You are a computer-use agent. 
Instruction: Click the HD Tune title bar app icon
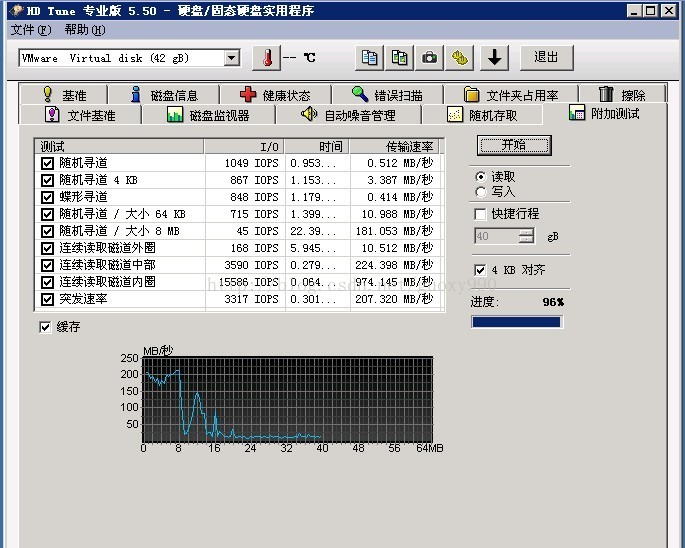click(x=16, y=10)
